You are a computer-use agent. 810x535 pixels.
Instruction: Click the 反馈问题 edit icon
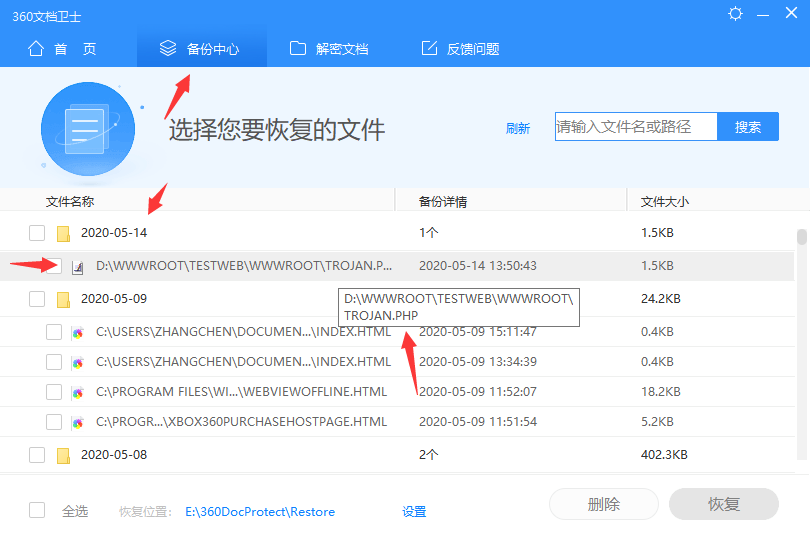tap(430, 49)
